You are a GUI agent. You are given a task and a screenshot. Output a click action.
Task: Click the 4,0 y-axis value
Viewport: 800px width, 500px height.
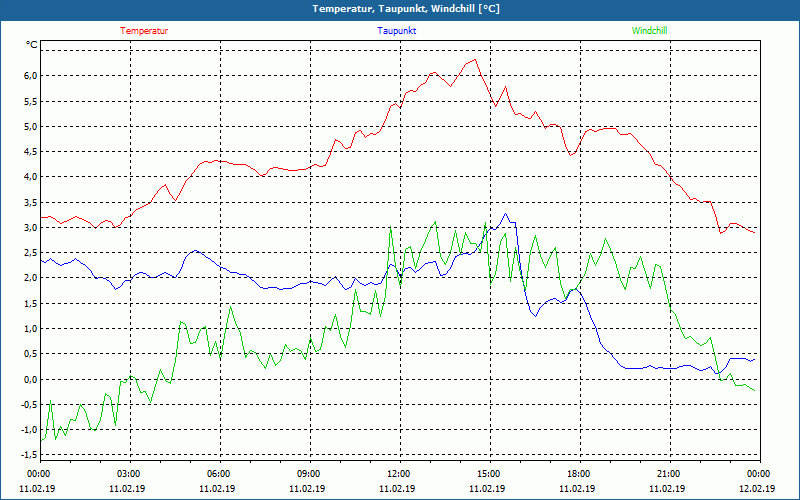31,177
